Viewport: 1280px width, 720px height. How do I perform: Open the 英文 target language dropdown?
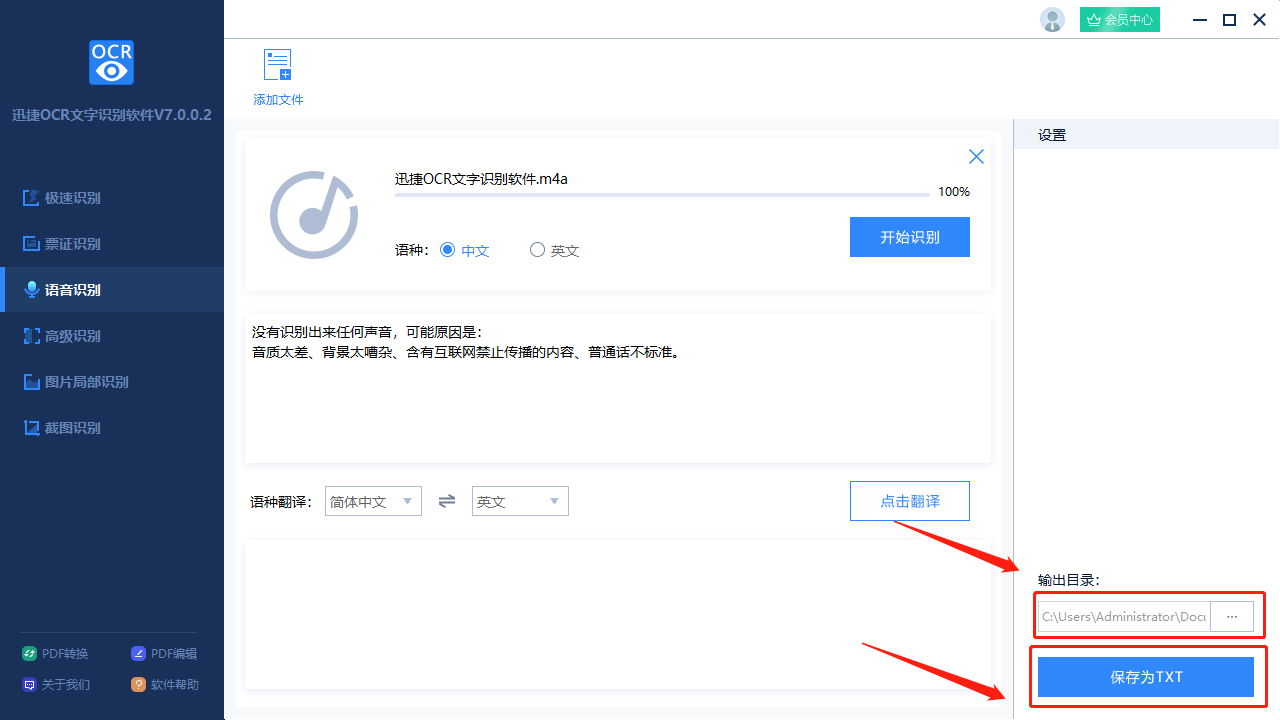click(x=520, y=501)
